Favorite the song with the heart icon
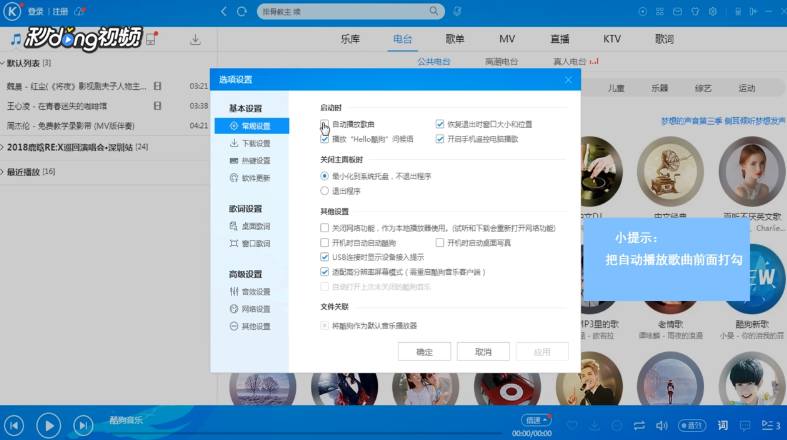Viewport: 787px width, 440px height. click(x=572, y=425)
